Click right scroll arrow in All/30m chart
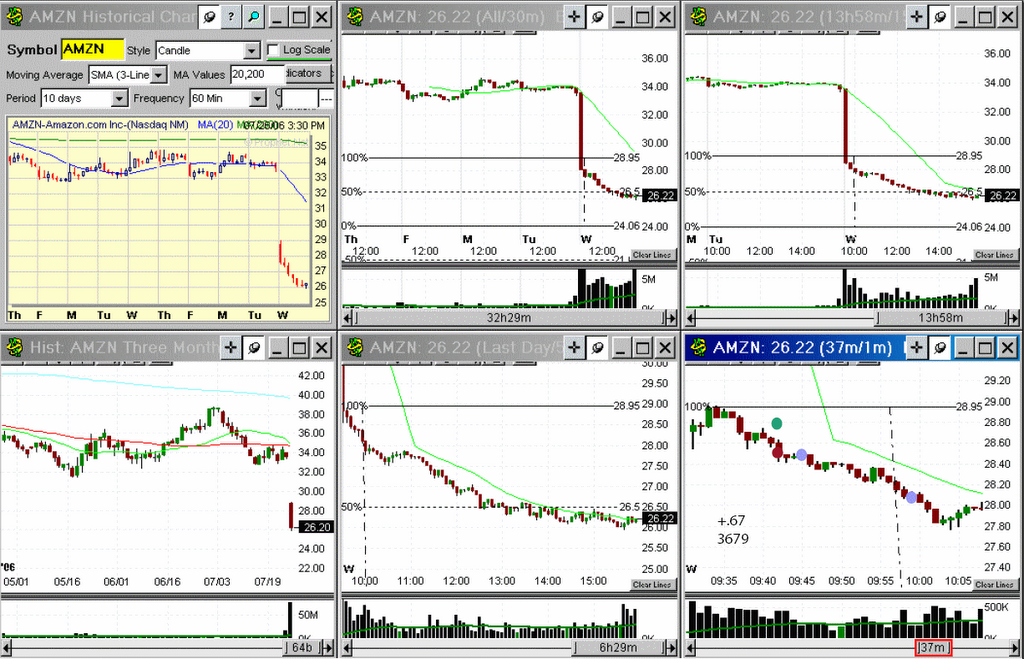The width and height of the screenshot is (1024, 659). point(671,318)
